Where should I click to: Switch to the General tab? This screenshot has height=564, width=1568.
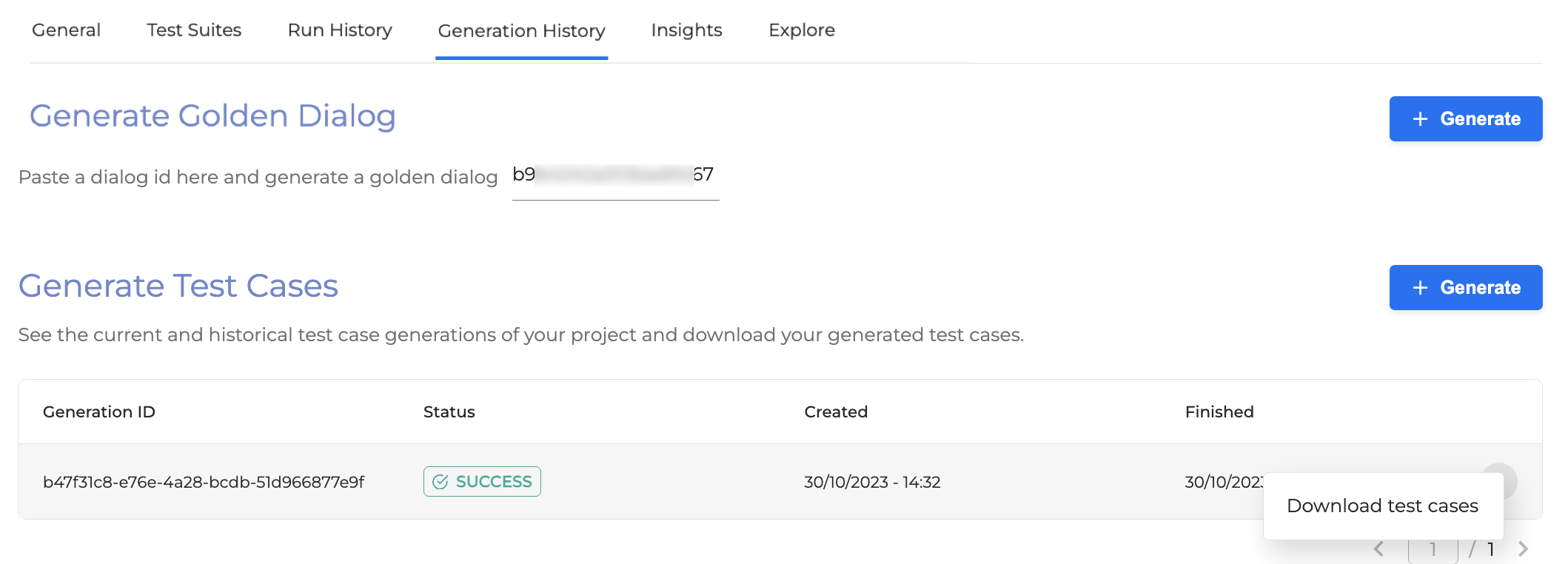(65, 30)
